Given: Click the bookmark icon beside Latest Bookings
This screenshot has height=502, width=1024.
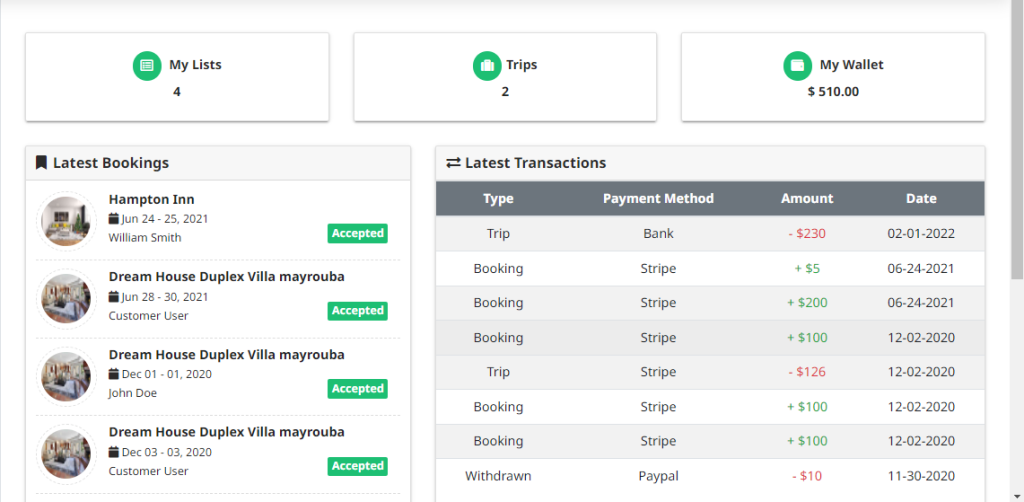Looking at the screenshot, I should tap(41, 163).
